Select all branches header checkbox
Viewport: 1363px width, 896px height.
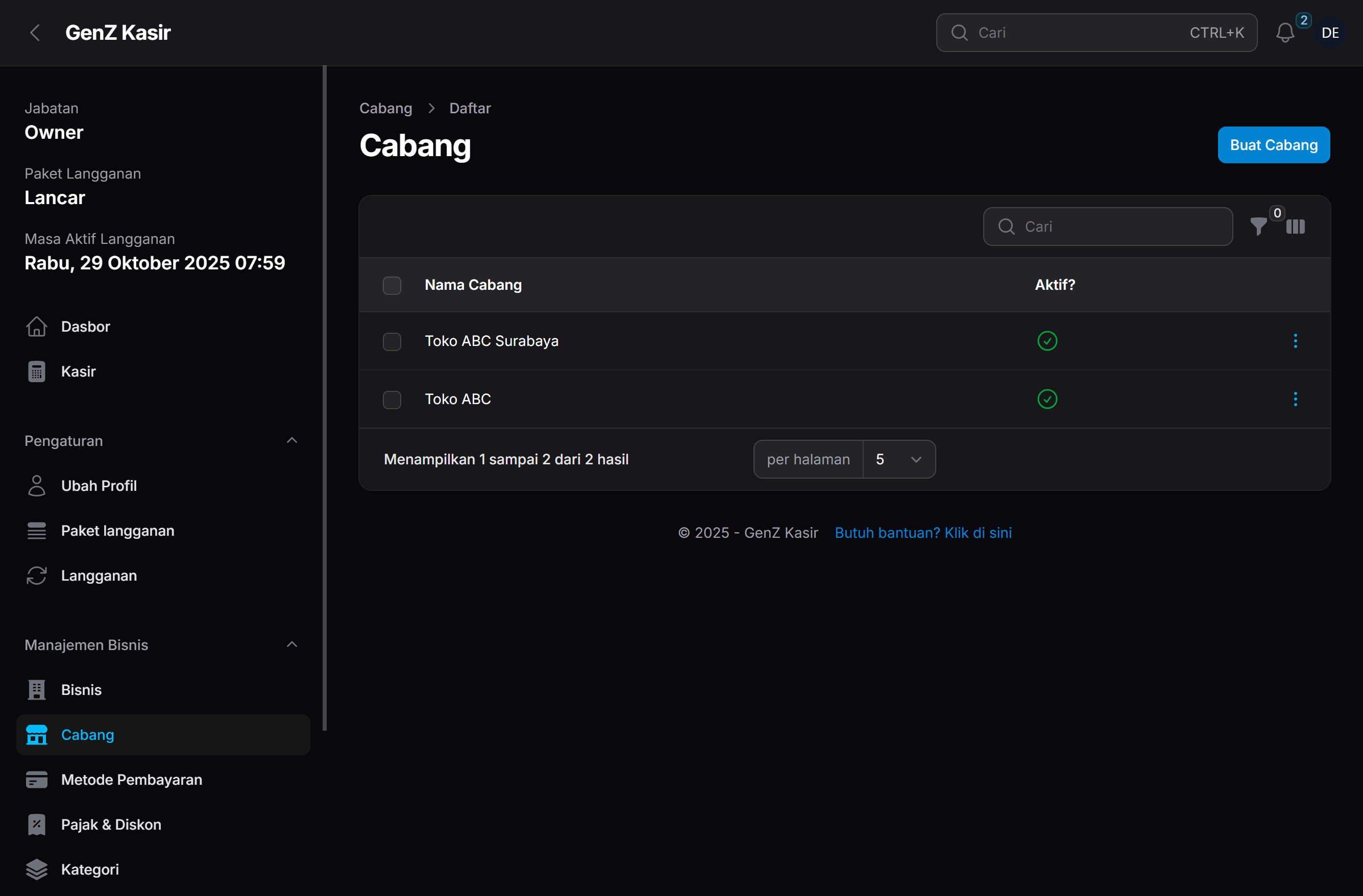point(392,285)
